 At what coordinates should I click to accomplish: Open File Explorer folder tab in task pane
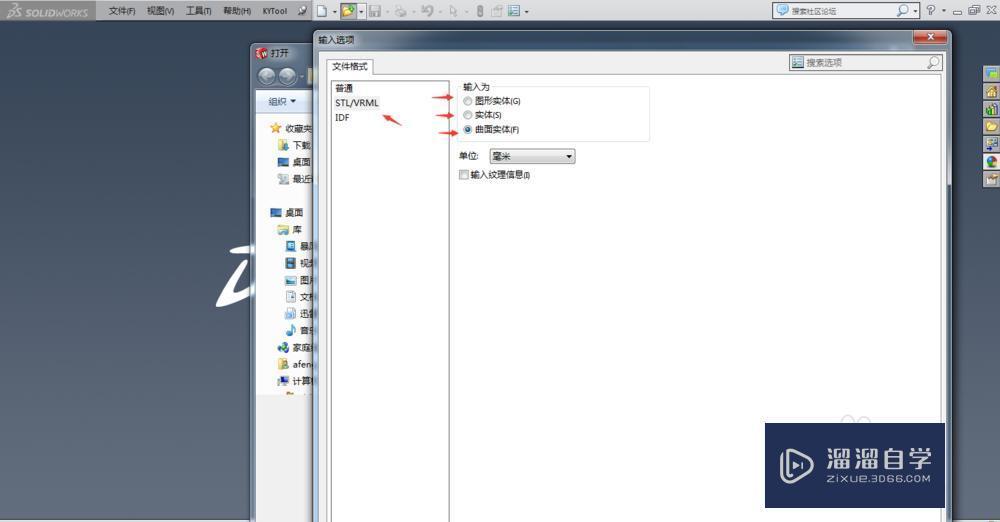(x=991, y=126)
